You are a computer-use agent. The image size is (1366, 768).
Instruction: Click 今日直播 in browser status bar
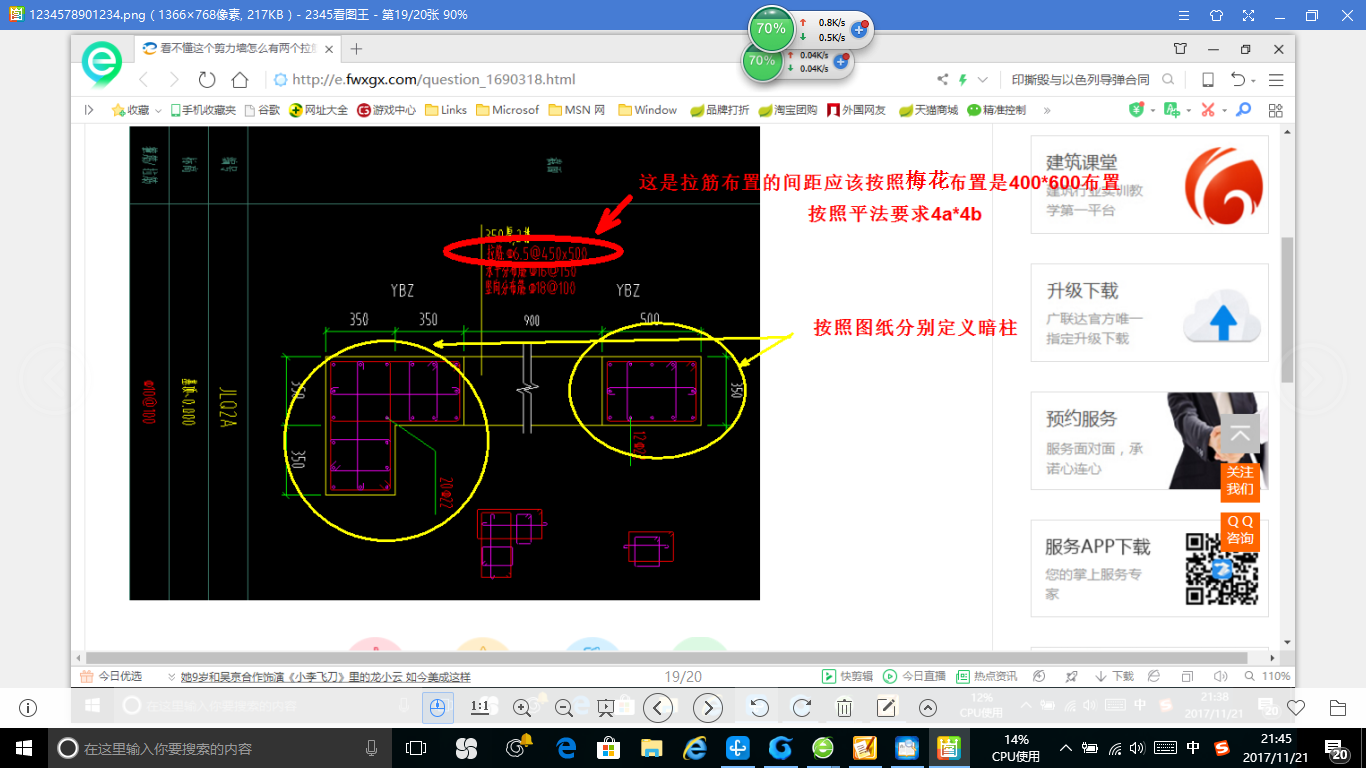(915, 676)
